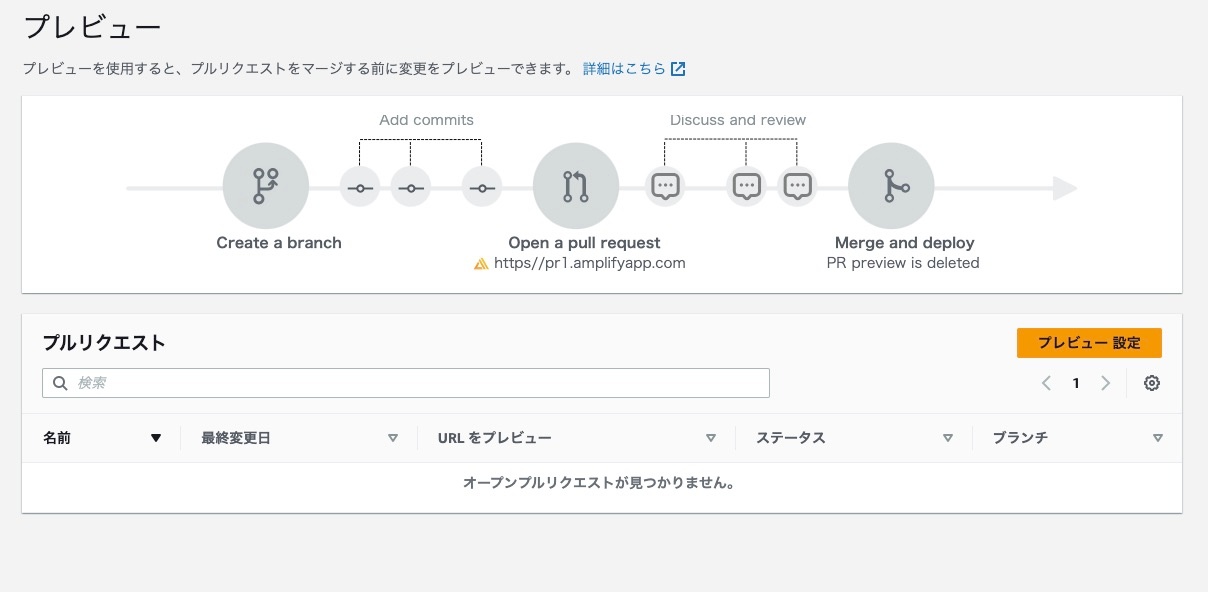This screenshot has height=592, width=1208.
Task: Go to previous page arrow
Action: coord(1046,383)
